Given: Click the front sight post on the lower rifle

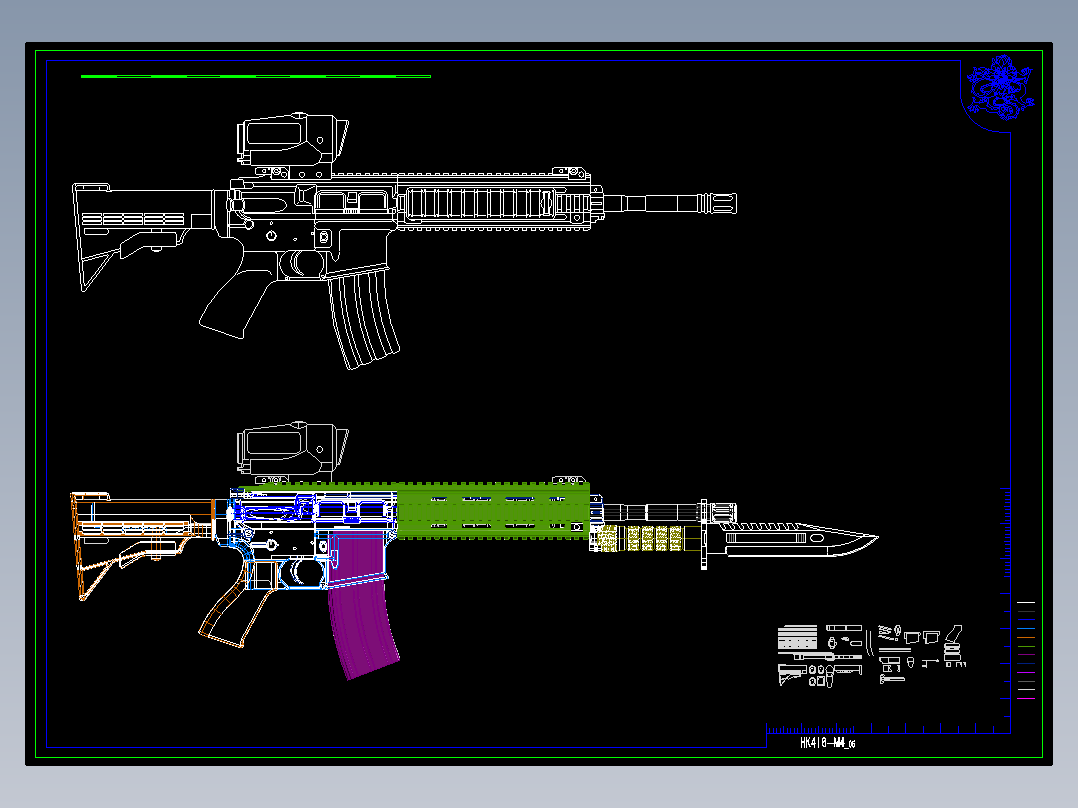Looking at the screenshot, I should pos(571,480).
